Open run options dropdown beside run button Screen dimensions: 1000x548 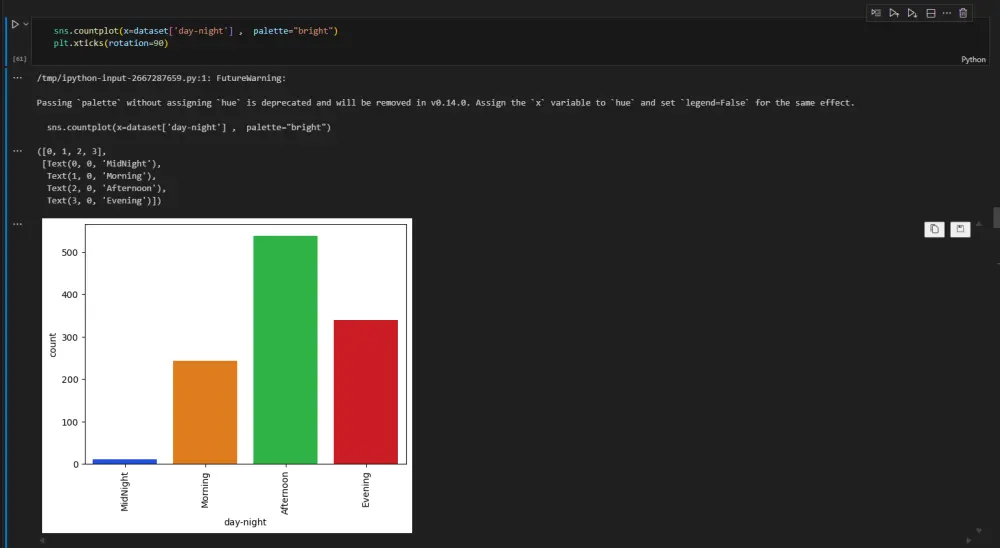tap(26, 24)
